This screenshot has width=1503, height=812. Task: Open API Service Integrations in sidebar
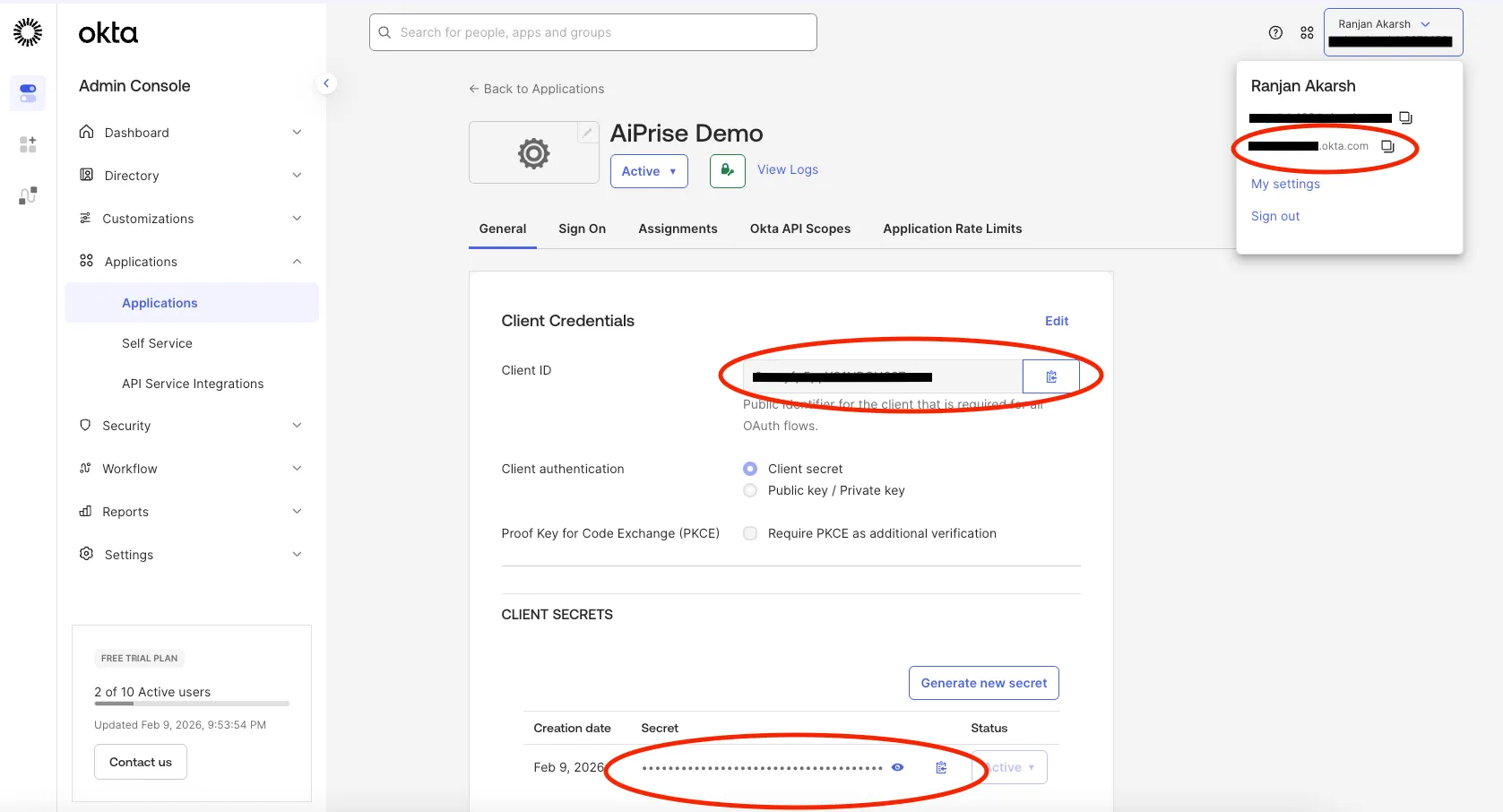coord(193,384)
